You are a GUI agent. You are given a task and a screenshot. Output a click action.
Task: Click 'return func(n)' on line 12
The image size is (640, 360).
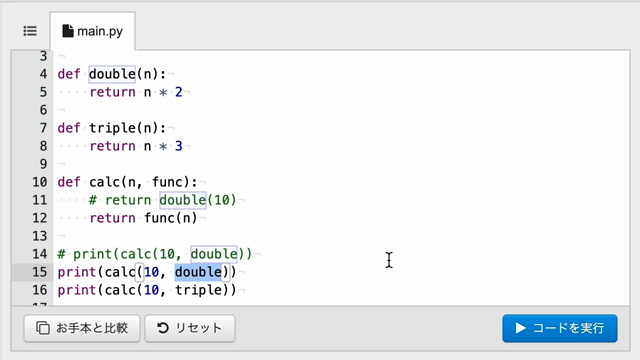(143, 218)
